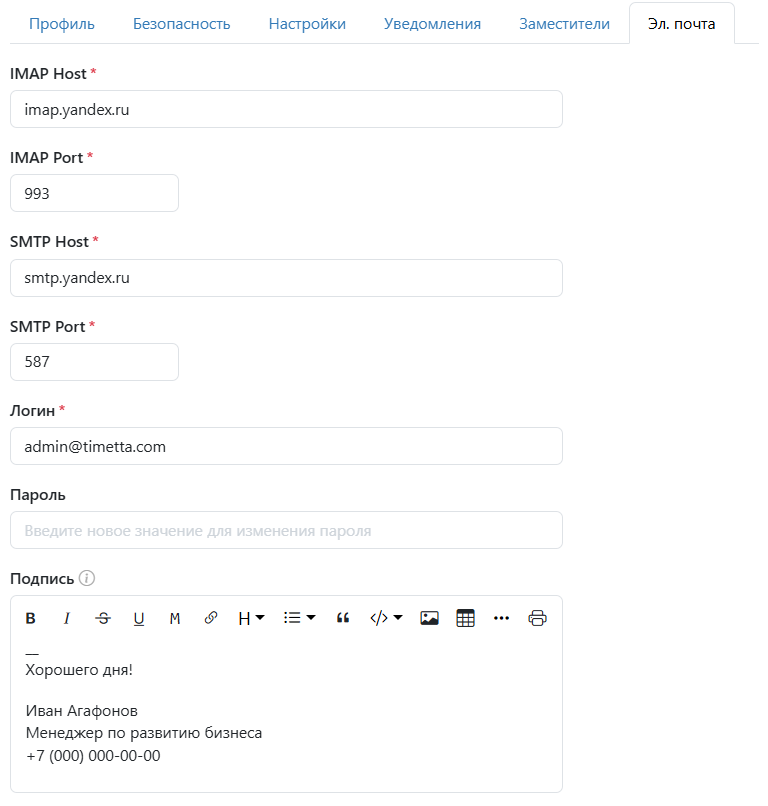Insert an image into signature
Image resolution: width=768 pixels, height=806 pixels.
429,618
